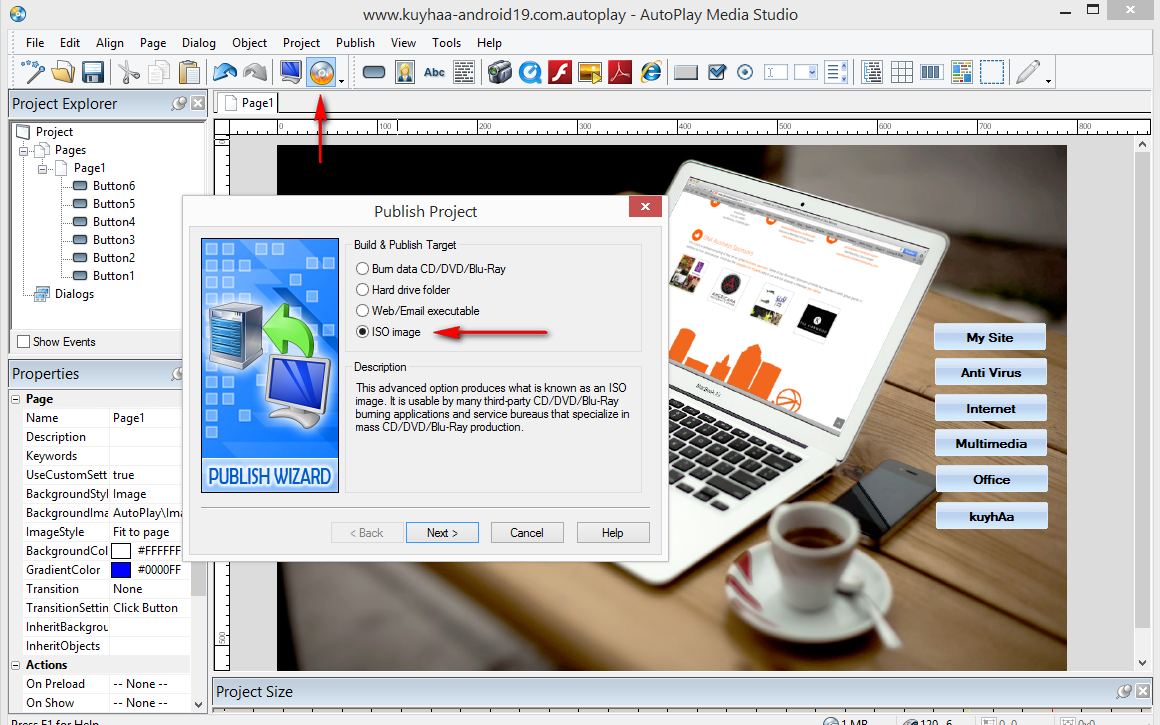Screen dimensions: 1160x725
Task: Choose the Hard drive folder option
Action: [362, 290]
